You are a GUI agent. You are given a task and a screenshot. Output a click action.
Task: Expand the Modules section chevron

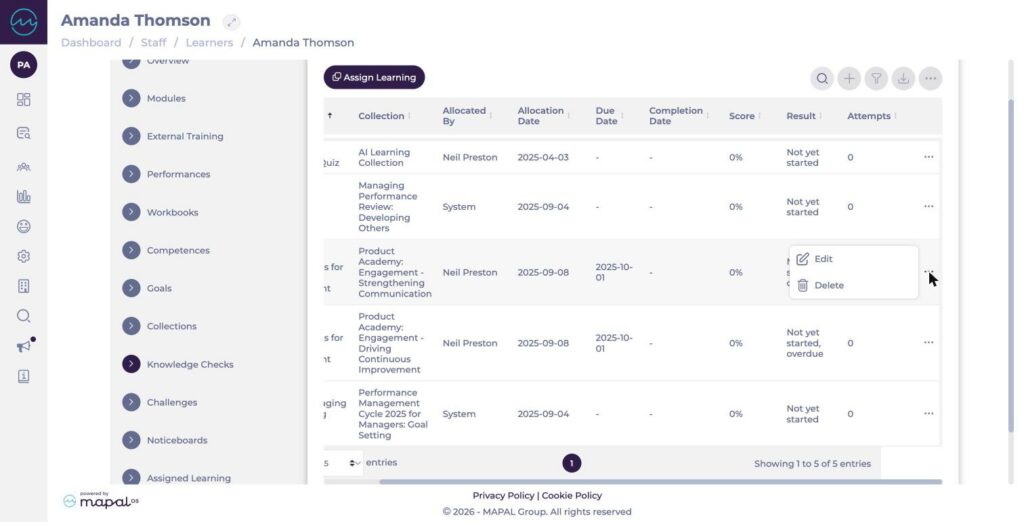(131, 98)
